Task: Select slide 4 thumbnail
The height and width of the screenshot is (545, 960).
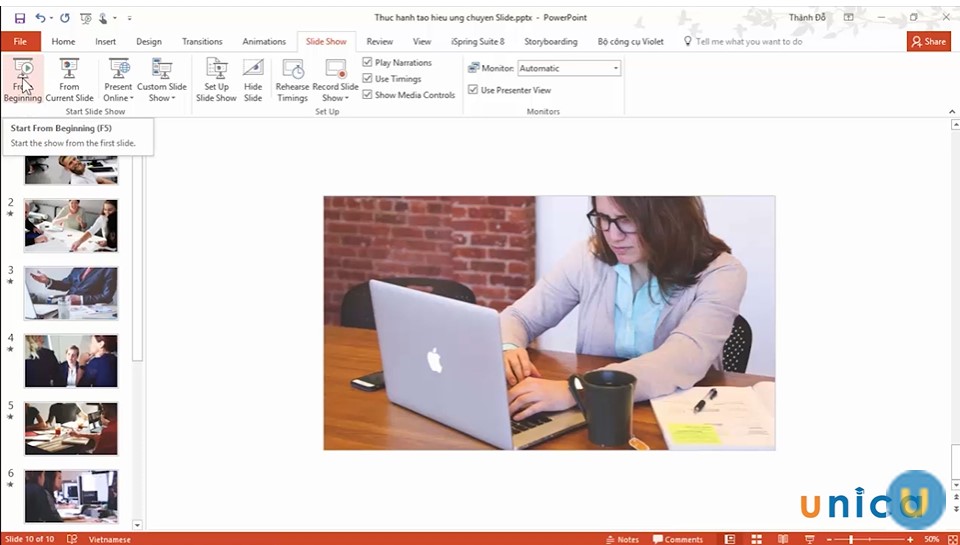Action: click(71, 360)
